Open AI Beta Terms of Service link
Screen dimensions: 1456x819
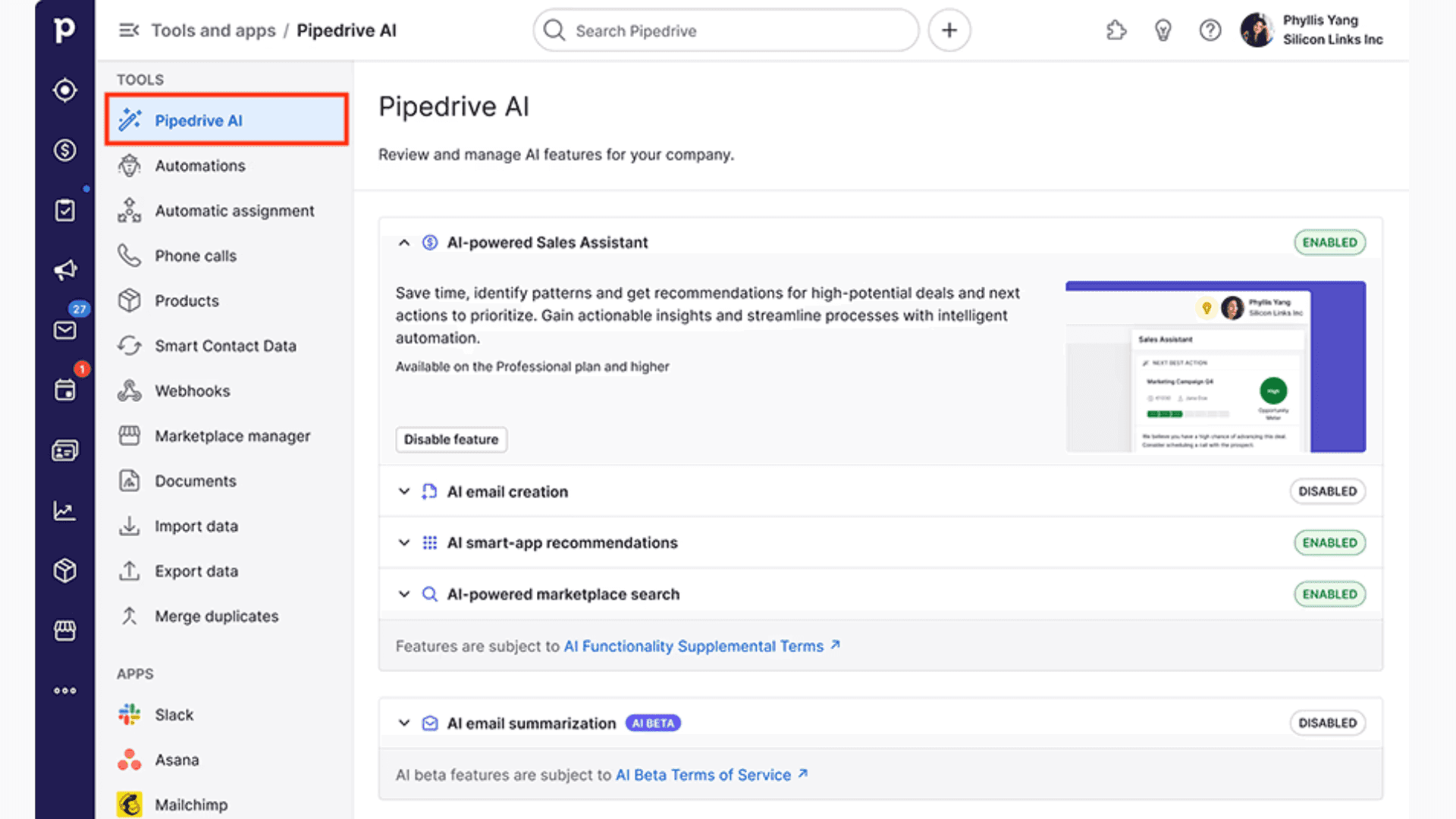coord(711,775)
